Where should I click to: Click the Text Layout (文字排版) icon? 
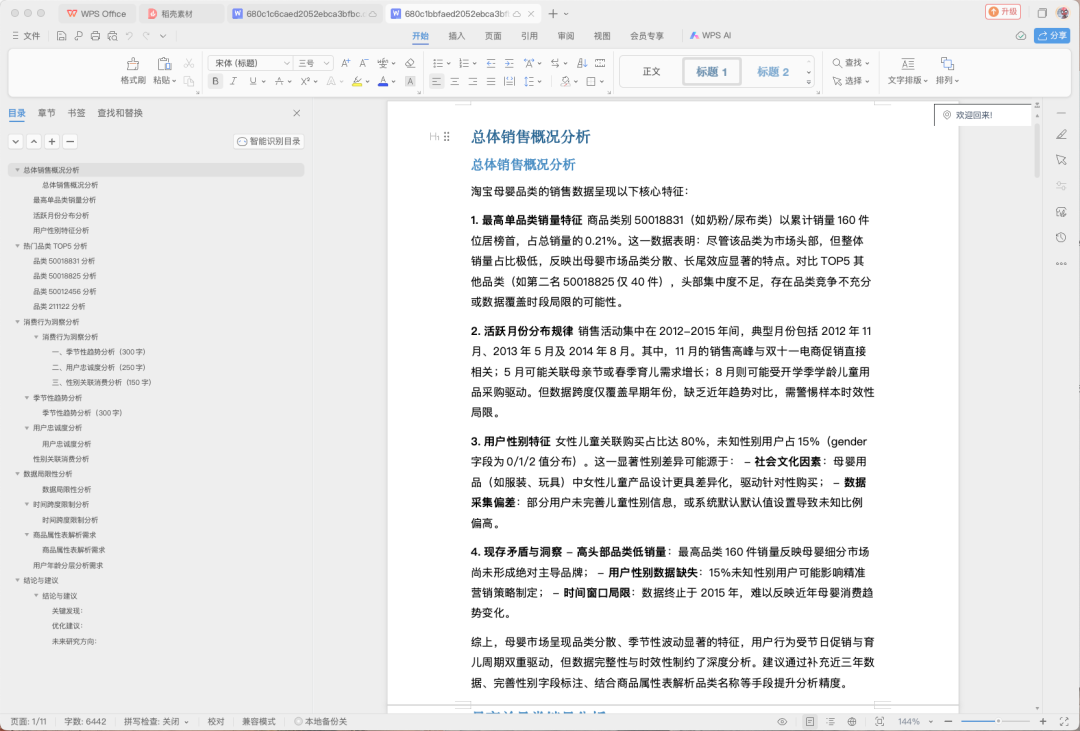tap(908, 71)
